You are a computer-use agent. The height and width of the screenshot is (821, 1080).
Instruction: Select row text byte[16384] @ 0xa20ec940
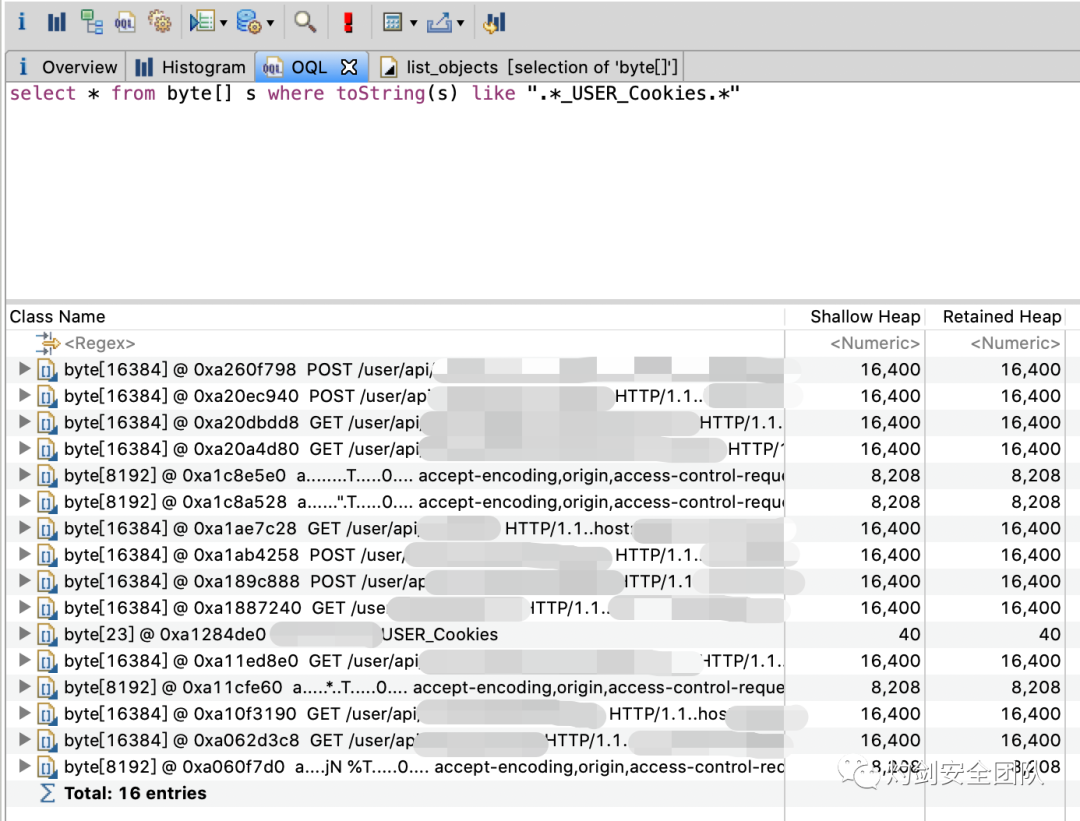(181, 396)
